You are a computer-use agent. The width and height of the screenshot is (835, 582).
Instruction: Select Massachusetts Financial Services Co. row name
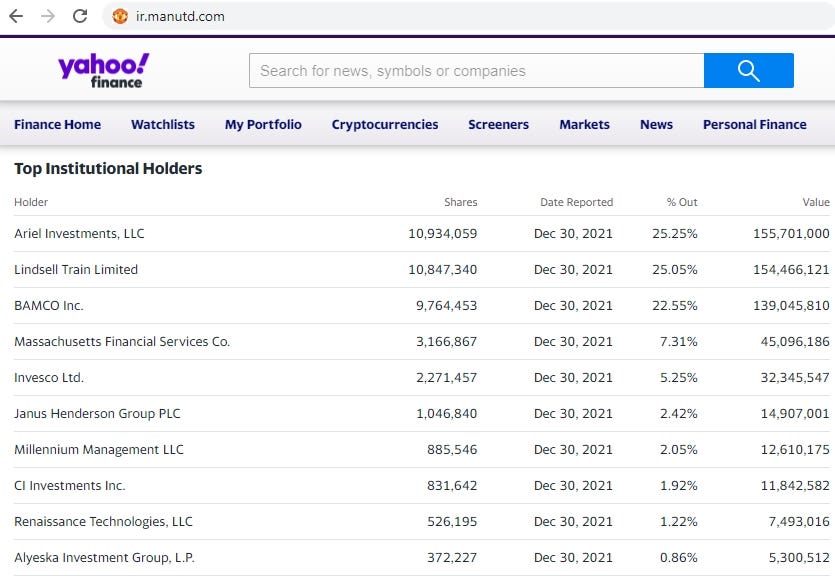tap(122, 341)
